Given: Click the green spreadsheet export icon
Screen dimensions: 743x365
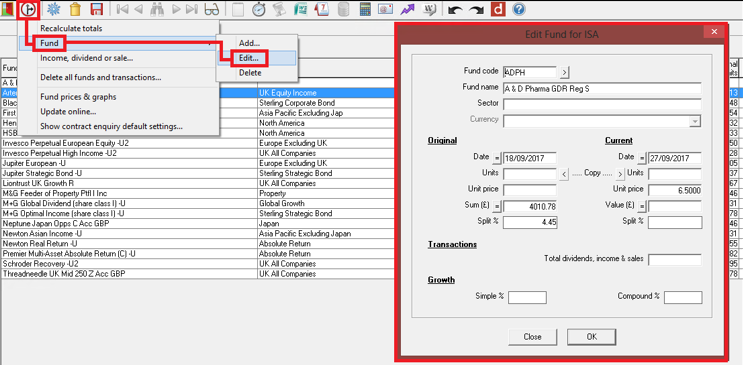Looking at the screenshot, I should tap(300, 9).
